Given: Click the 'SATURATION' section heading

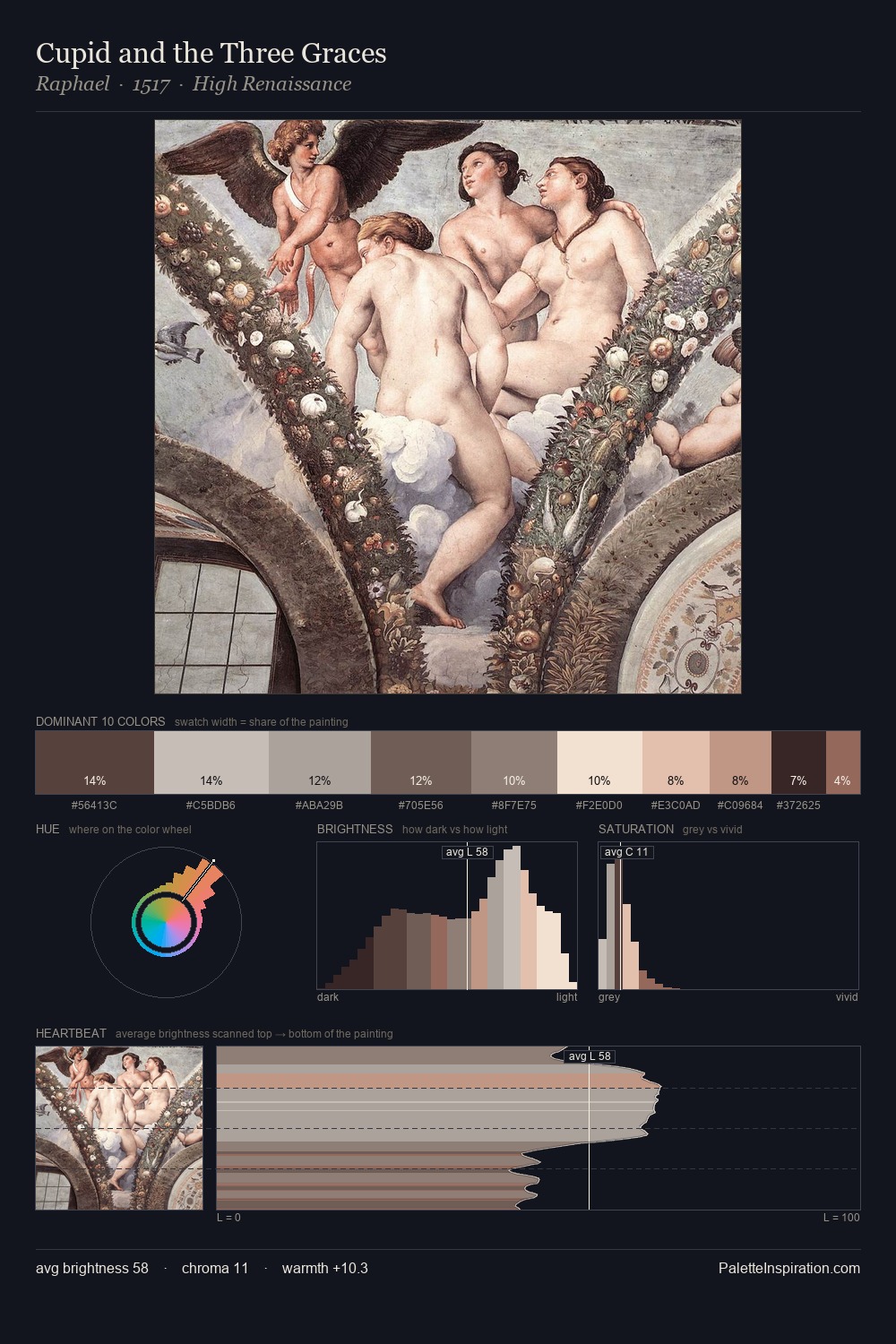Looking at the screenshot, I should click(x=636, y=829).
